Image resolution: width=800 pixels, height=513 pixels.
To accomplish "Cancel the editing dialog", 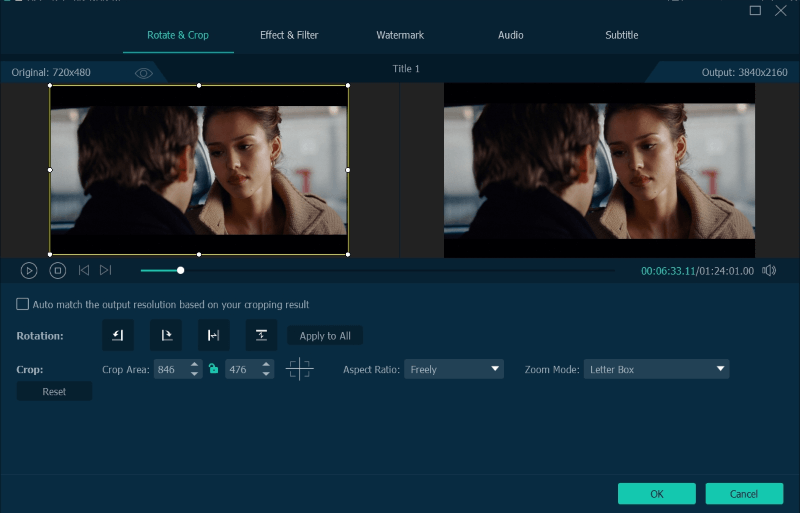I will pos(744,494).
